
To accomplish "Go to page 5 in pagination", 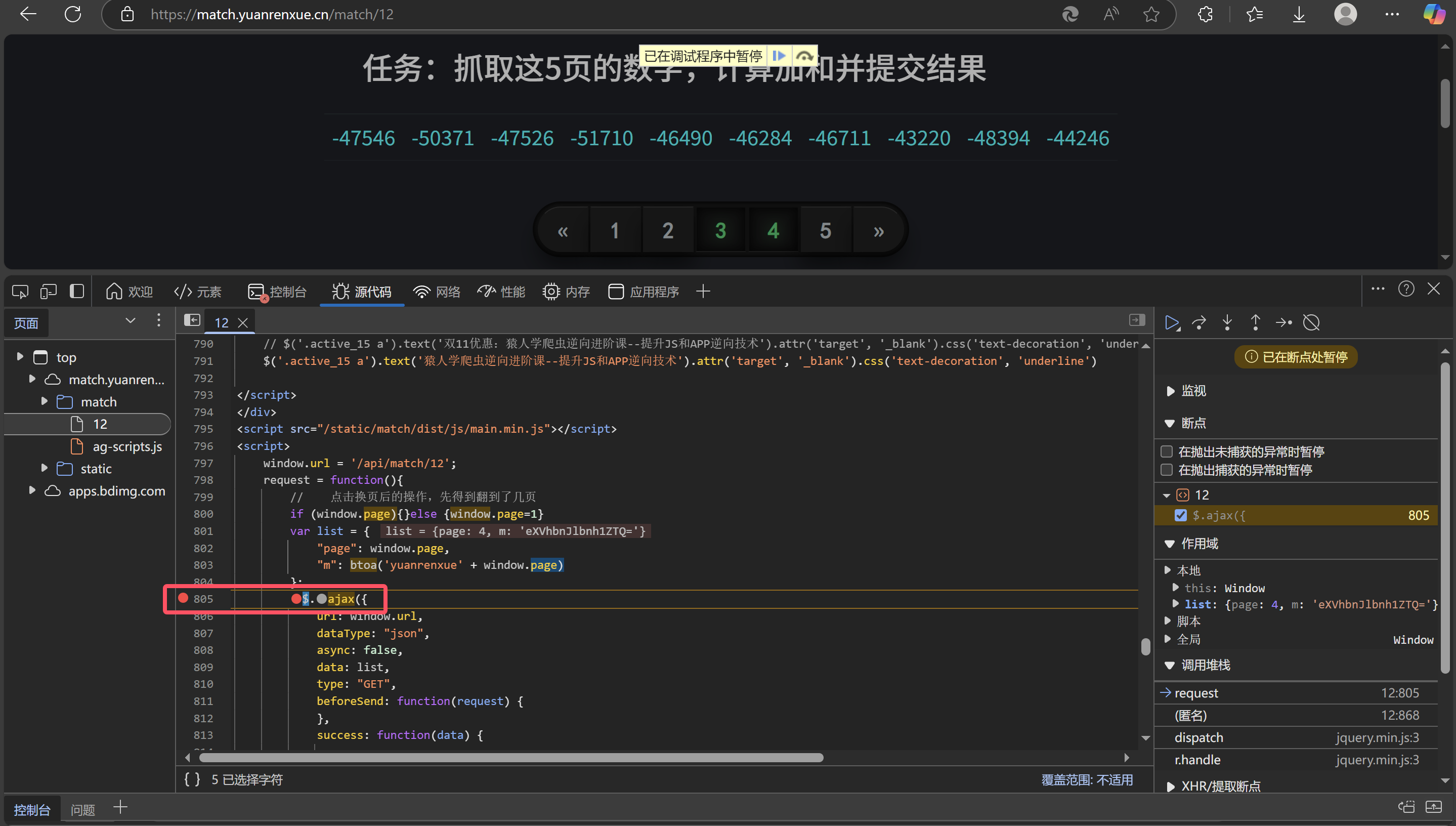I will [825, 230].
